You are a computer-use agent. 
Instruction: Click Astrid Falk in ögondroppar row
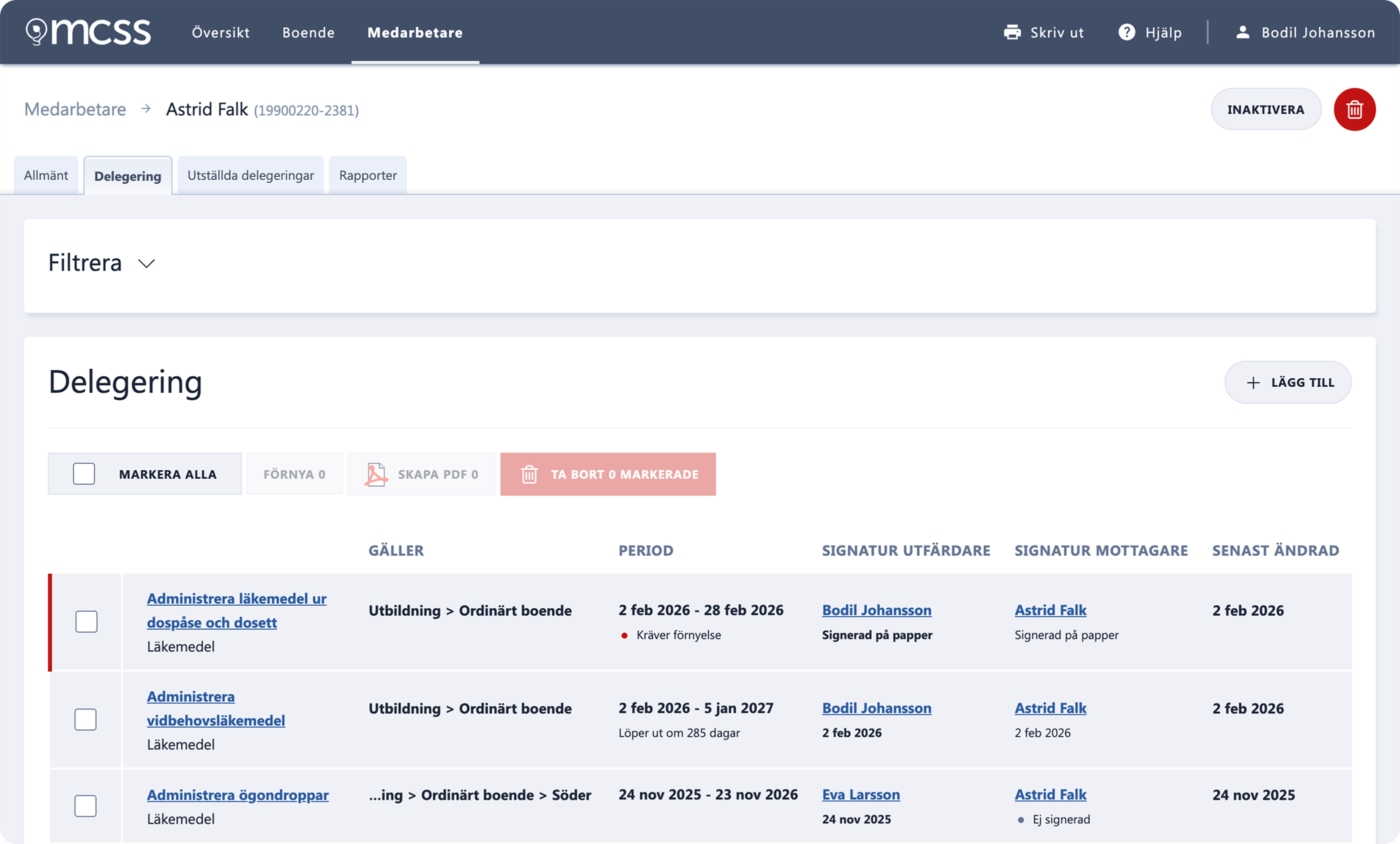pos(1050,795)
